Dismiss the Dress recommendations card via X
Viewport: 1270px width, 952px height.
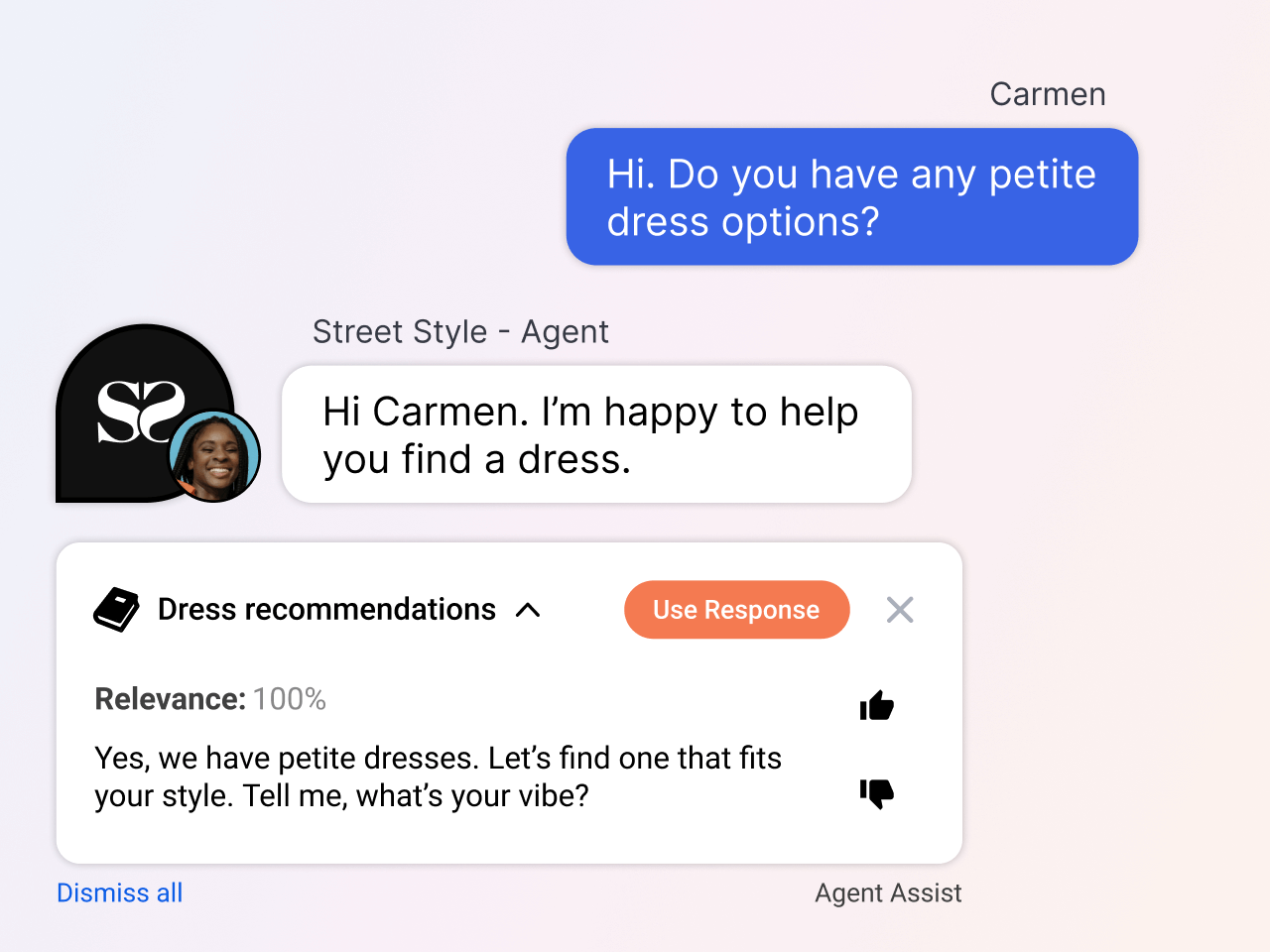coord(899,609)
